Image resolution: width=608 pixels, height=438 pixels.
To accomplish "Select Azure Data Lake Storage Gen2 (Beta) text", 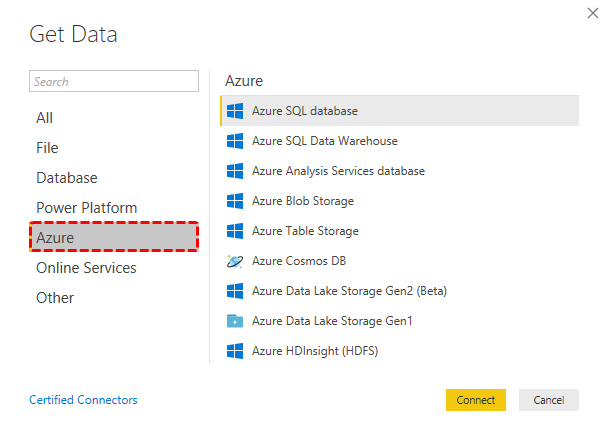I will click(349, 291).
